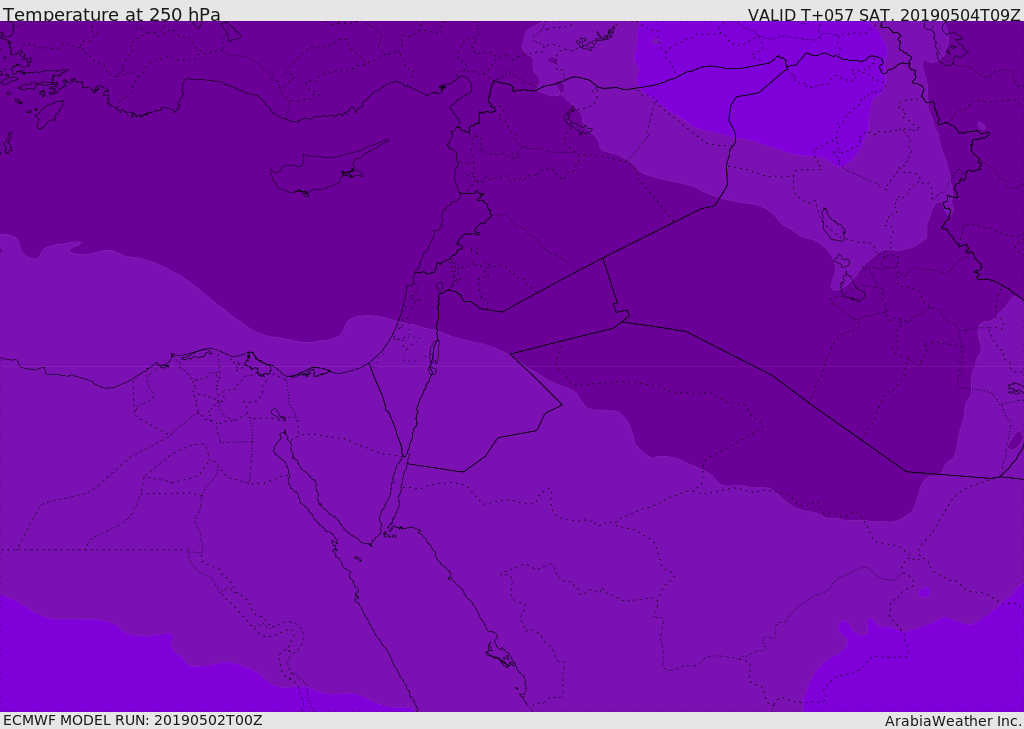Viewport: 1024px width, 729px height.
Task: Click the 'Temperature at 250 hPa' title text
Action: coord(112,14)
